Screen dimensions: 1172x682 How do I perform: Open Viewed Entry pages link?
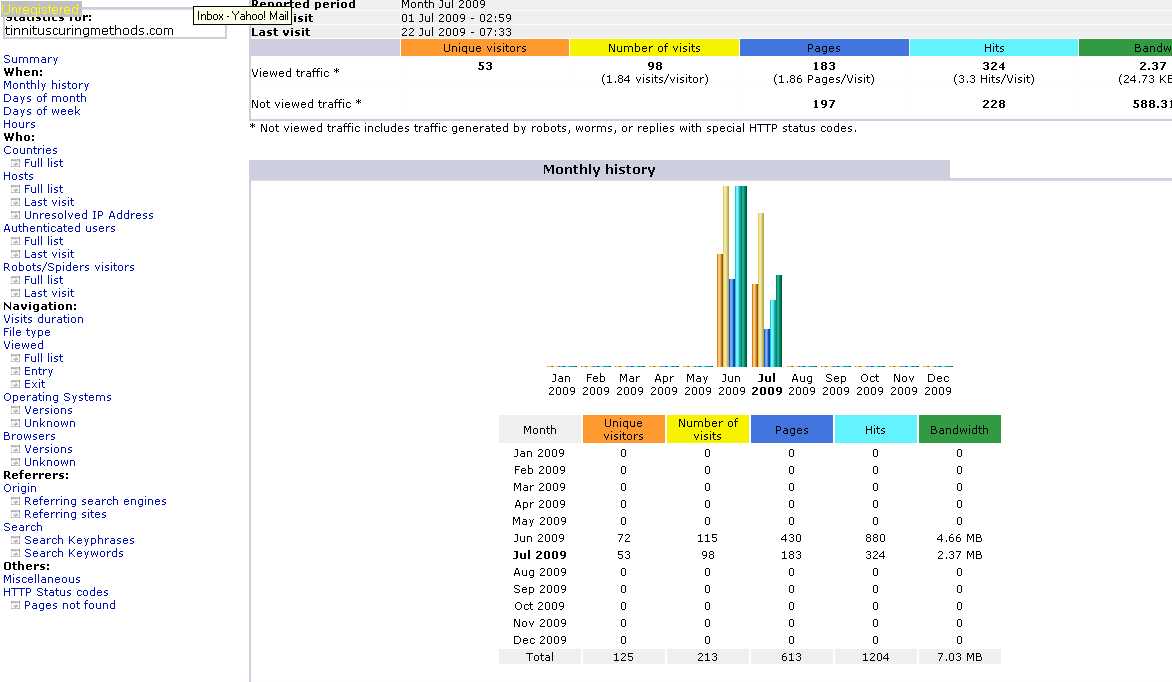click(x=38, y=372)
